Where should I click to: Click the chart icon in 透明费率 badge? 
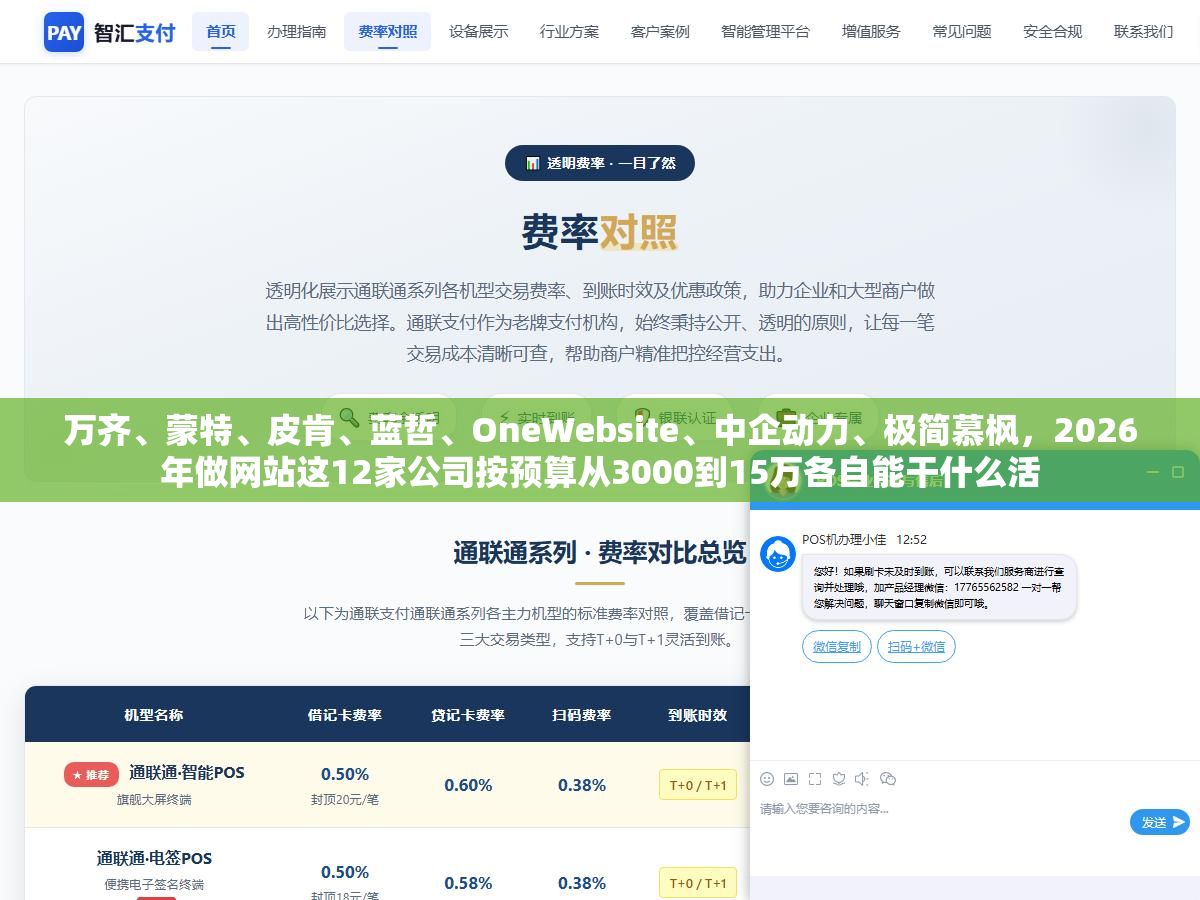click(533, 163)
